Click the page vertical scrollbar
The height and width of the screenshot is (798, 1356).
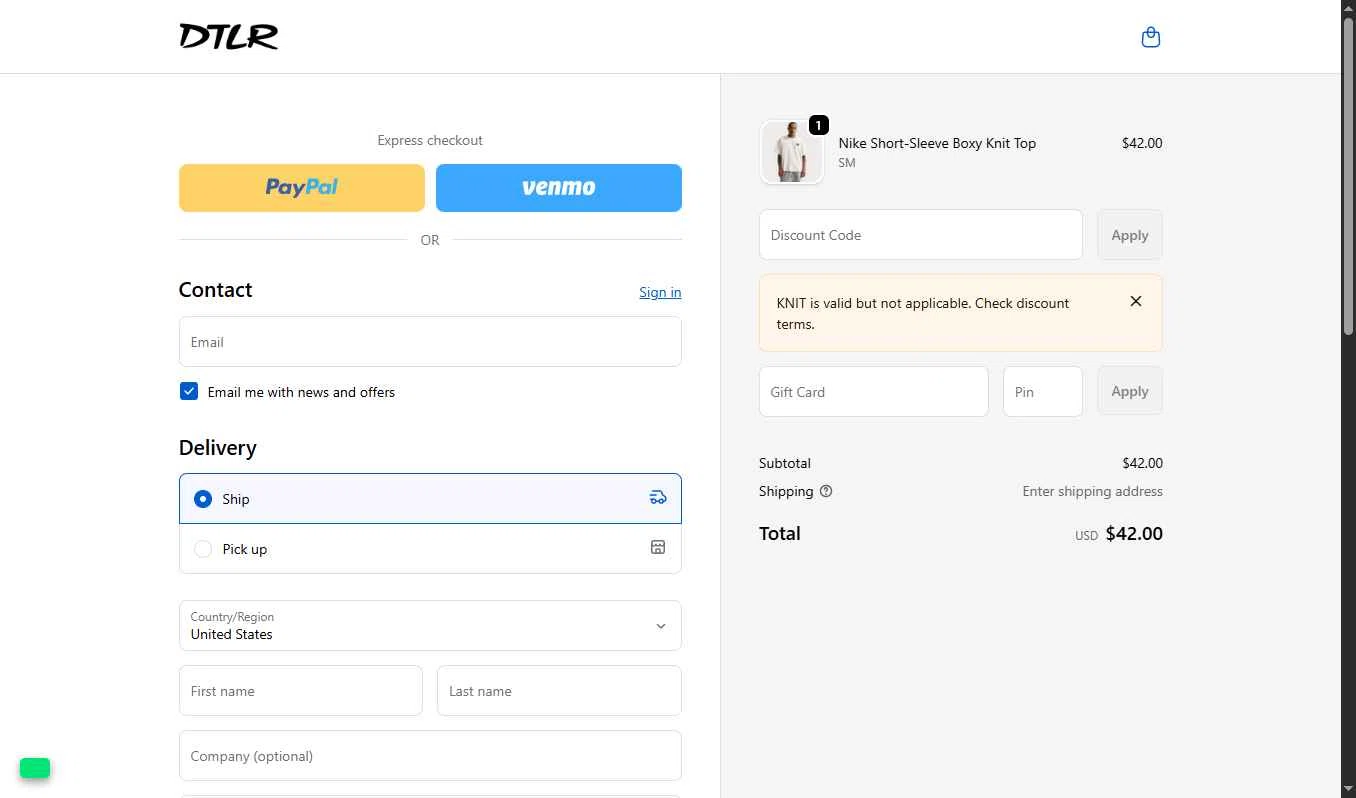tap(1348, 399)
